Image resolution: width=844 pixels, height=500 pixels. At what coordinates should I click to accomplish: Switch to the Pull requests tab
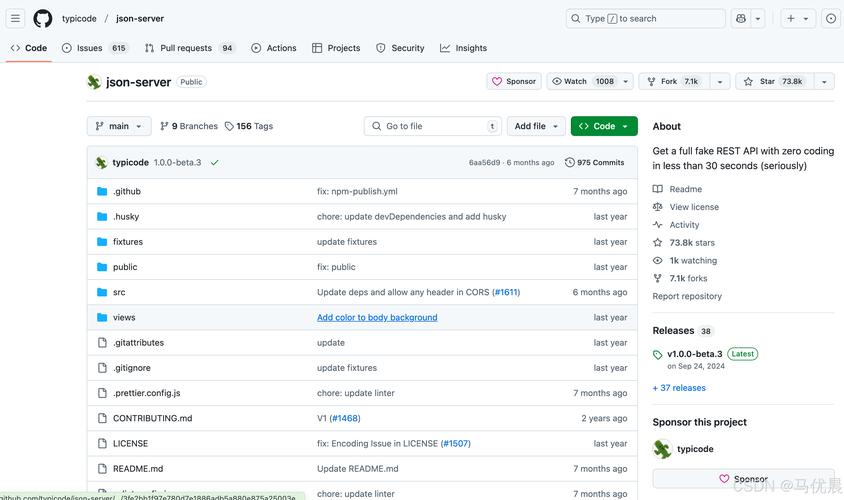pos(189,48)
